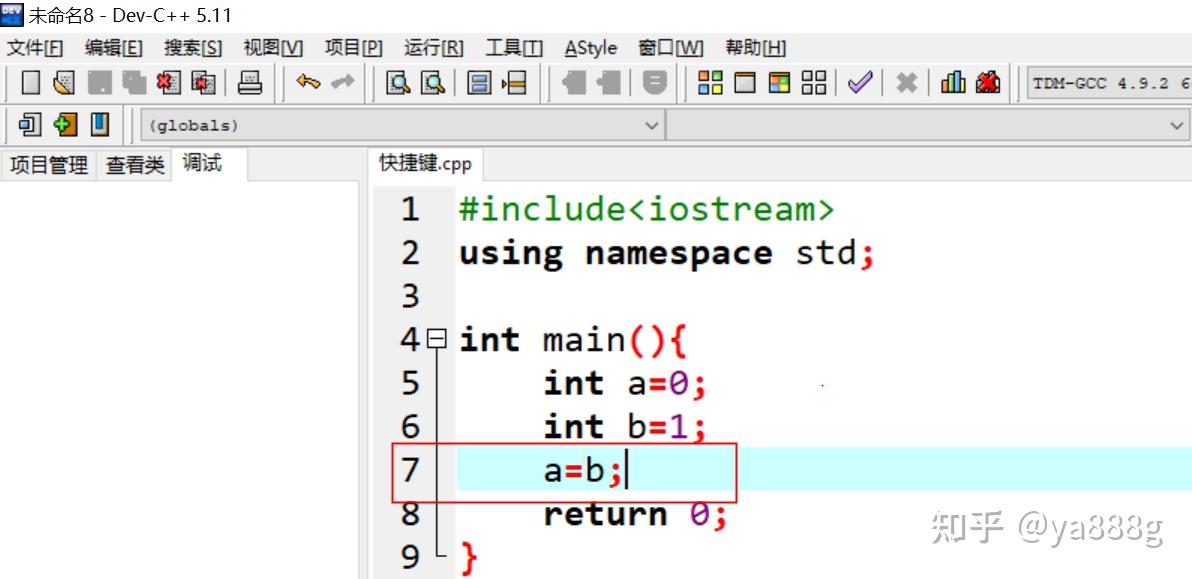
Task: Click the gray X stop execution icon
Action: 906,82
